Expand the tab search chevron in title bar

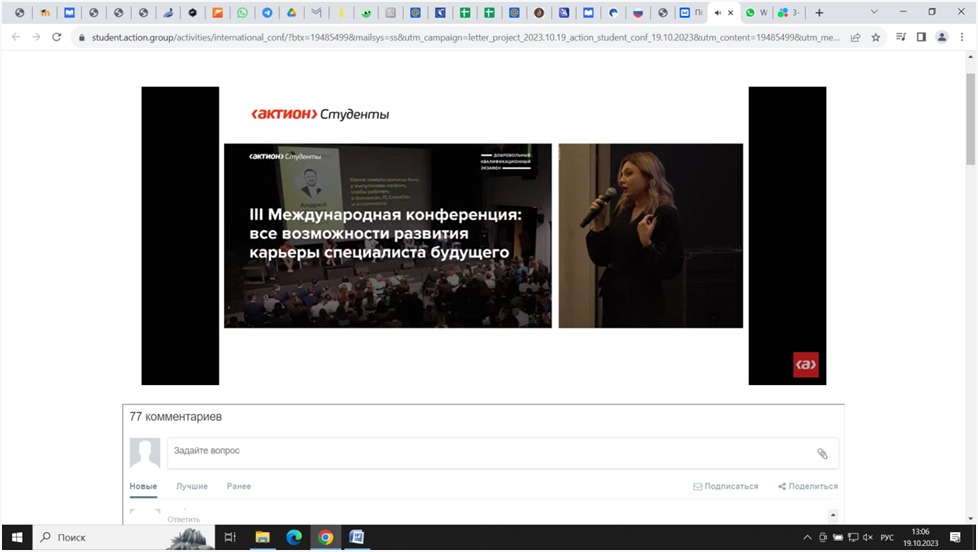(x=875, y=13)
